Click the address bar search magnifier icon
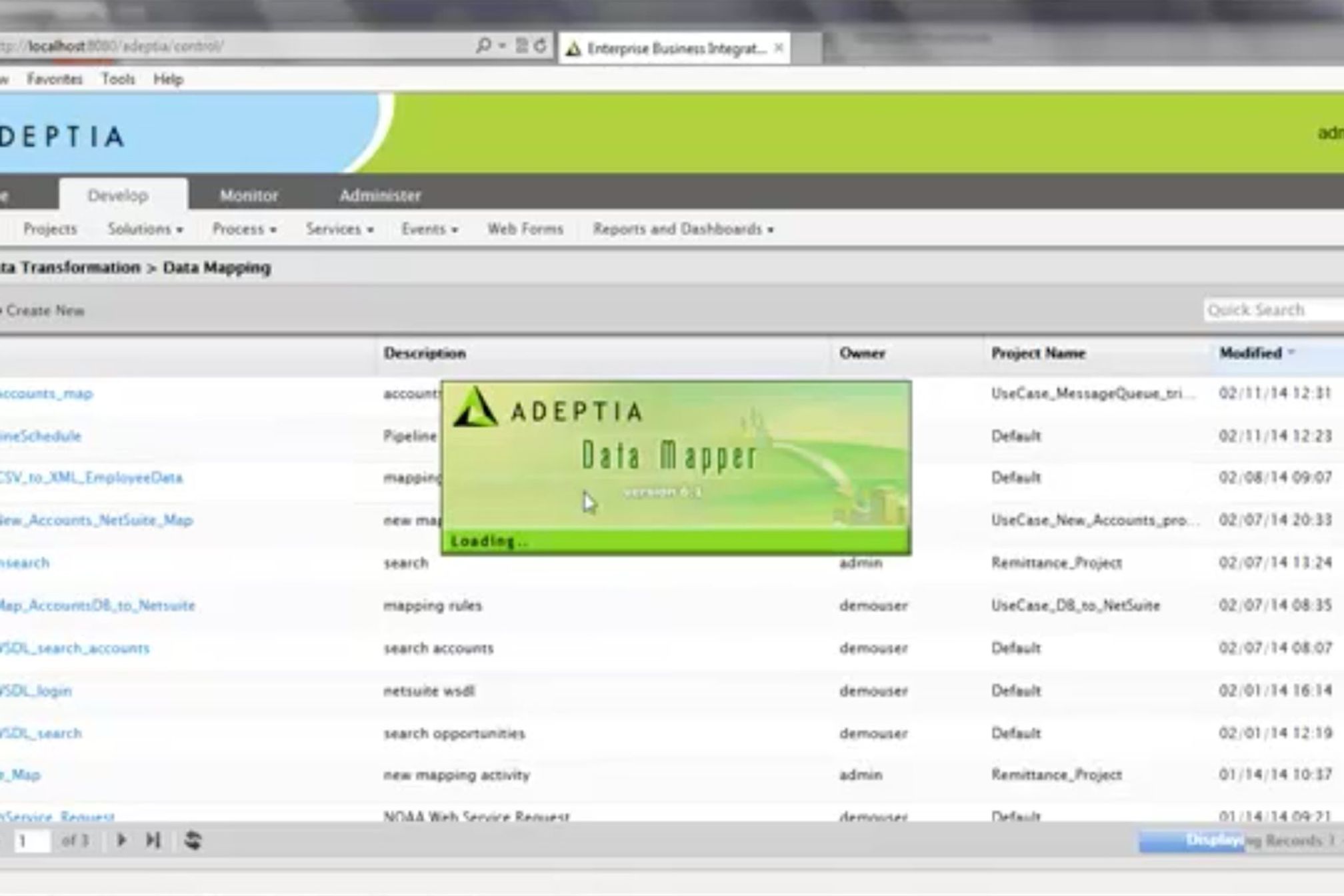Screen dimensions: 1344x896 483,46
